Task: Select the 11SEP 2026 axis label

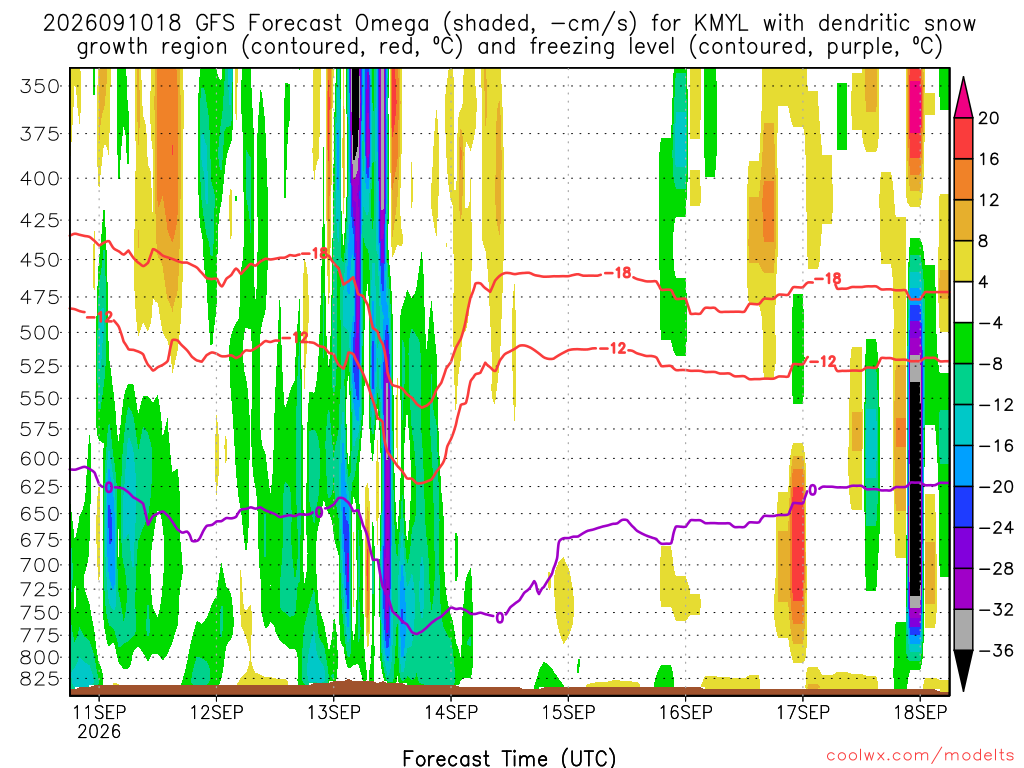Action: tap(99, 721)
